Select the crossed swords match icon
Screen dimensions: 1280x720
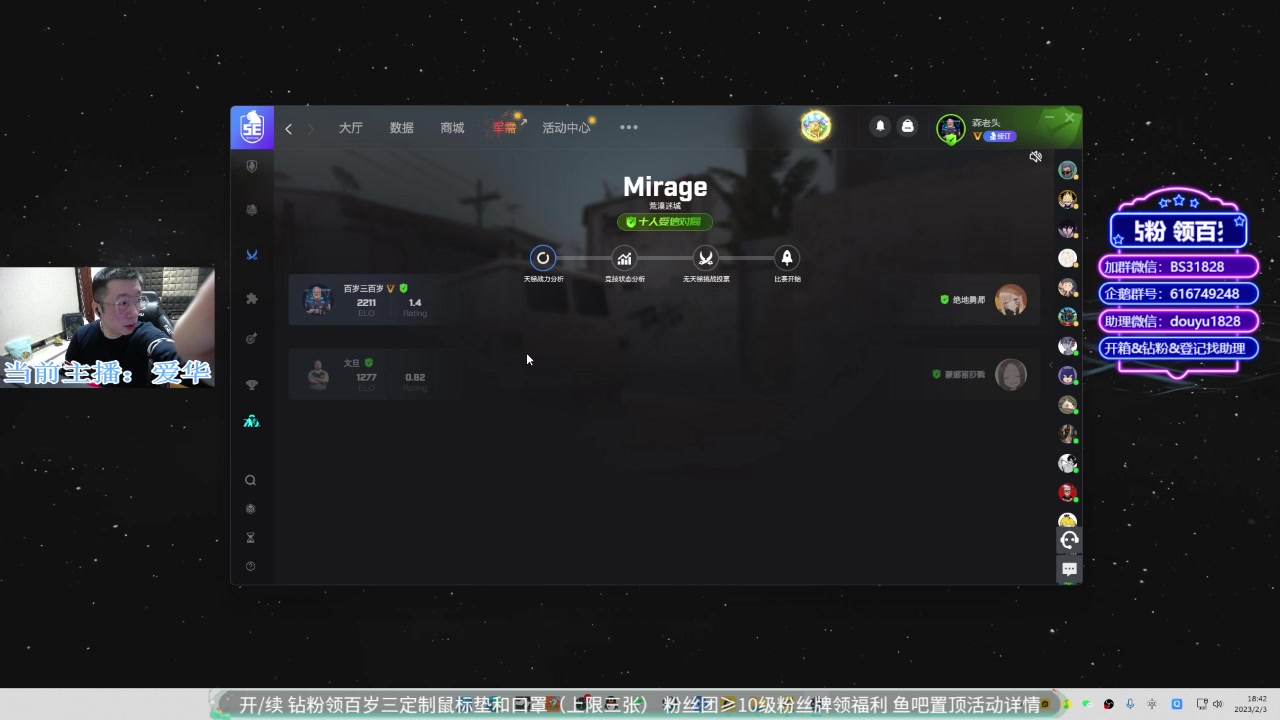[252, 255]
